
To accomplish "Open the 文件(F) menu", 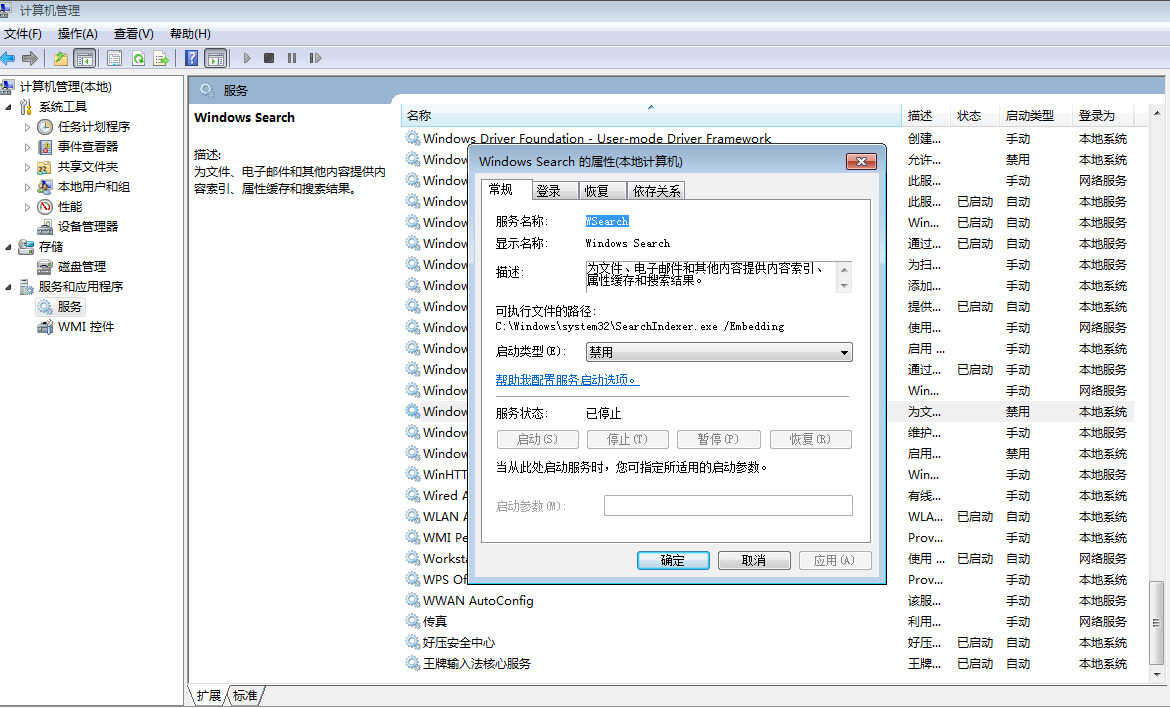I will coord(23,34).
